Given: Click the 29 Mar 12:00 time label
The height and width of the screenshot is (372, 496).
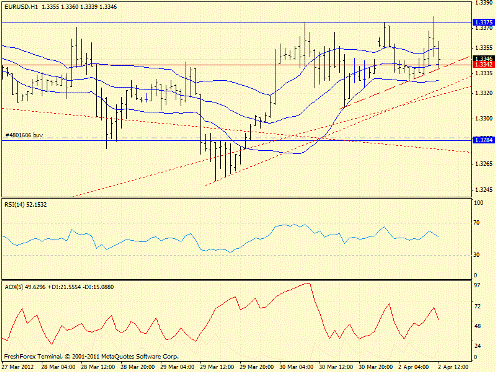Looking at the screenshot, I should tap(217, 367).
